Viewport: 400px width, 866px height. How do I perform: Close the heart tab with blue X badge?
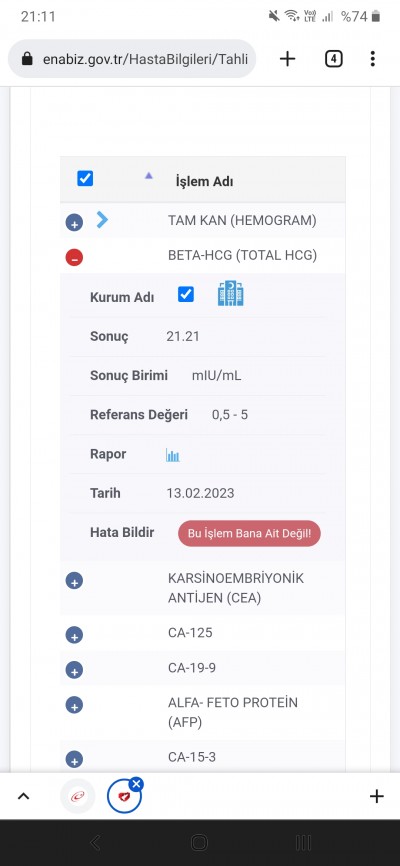coord(136,784)
